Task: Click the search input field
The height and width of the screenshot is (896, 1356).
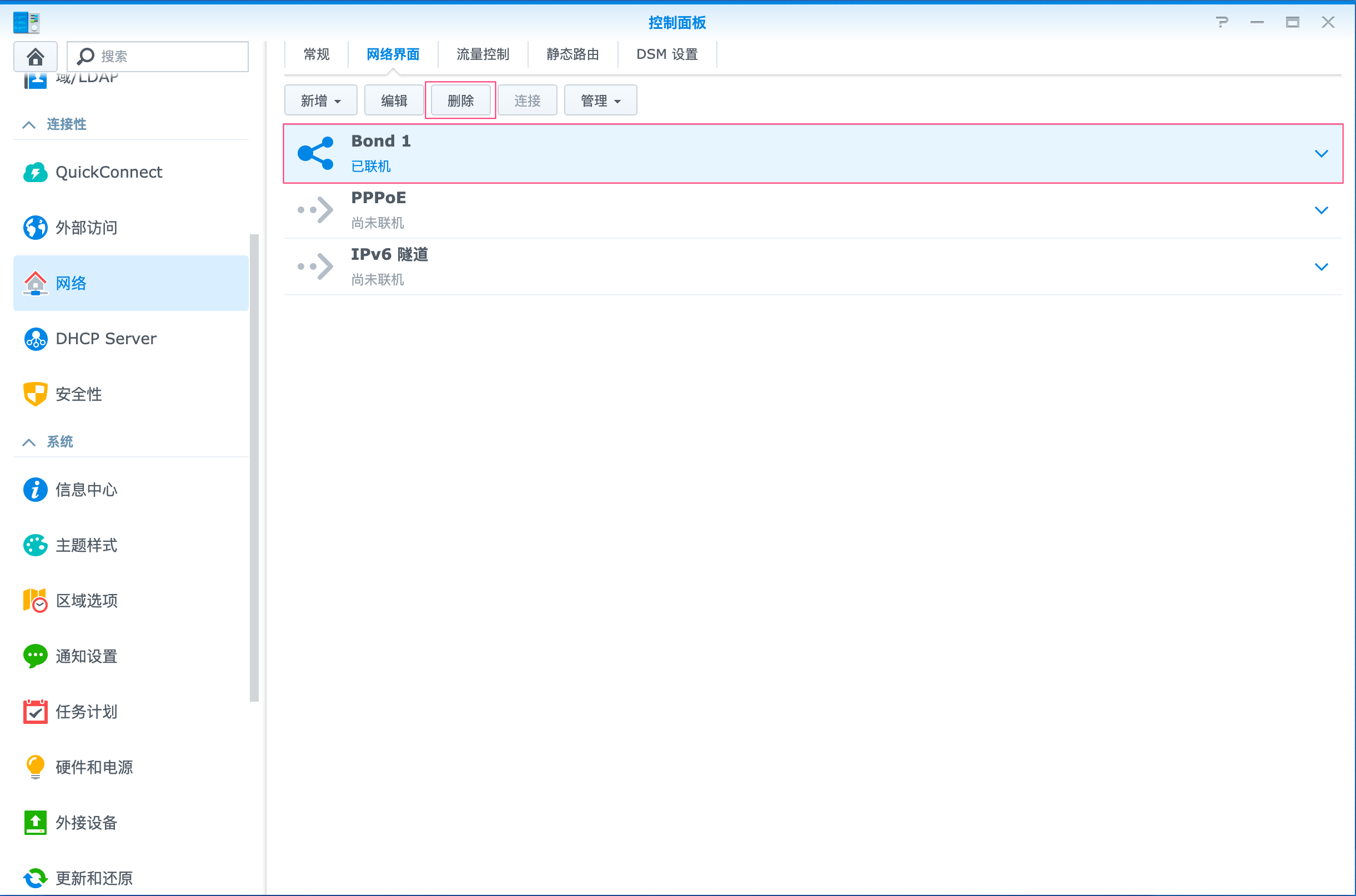Action: [x=158, y=56]
